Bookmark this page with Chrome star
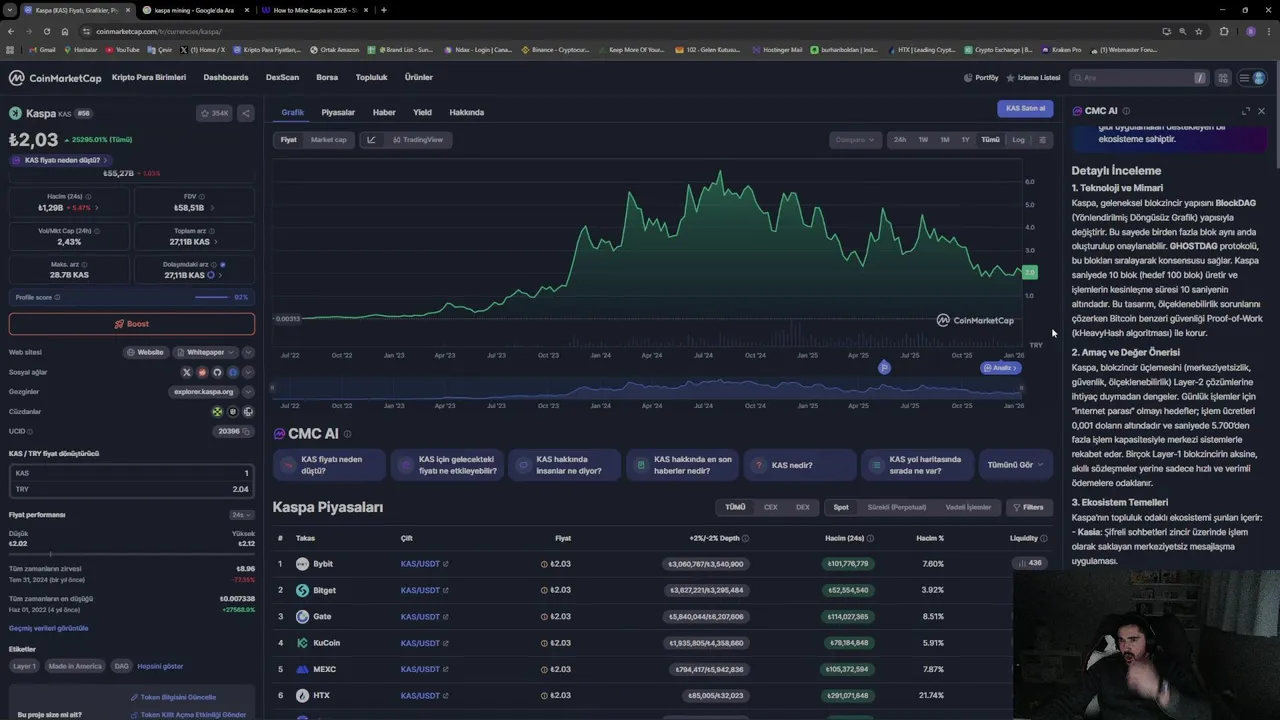 [x=1199, y=31]
